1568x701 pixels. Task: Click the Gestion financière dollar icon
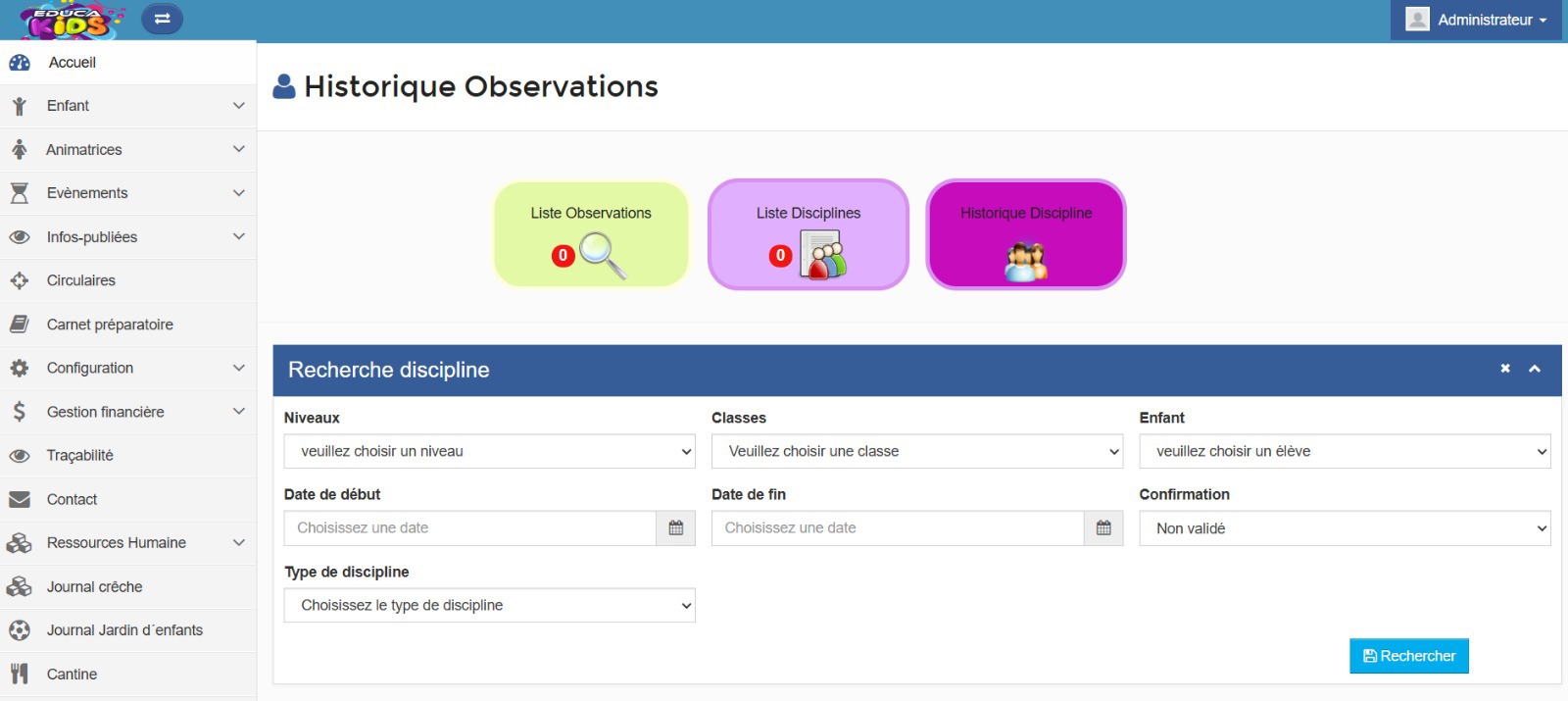pos(20,412)
